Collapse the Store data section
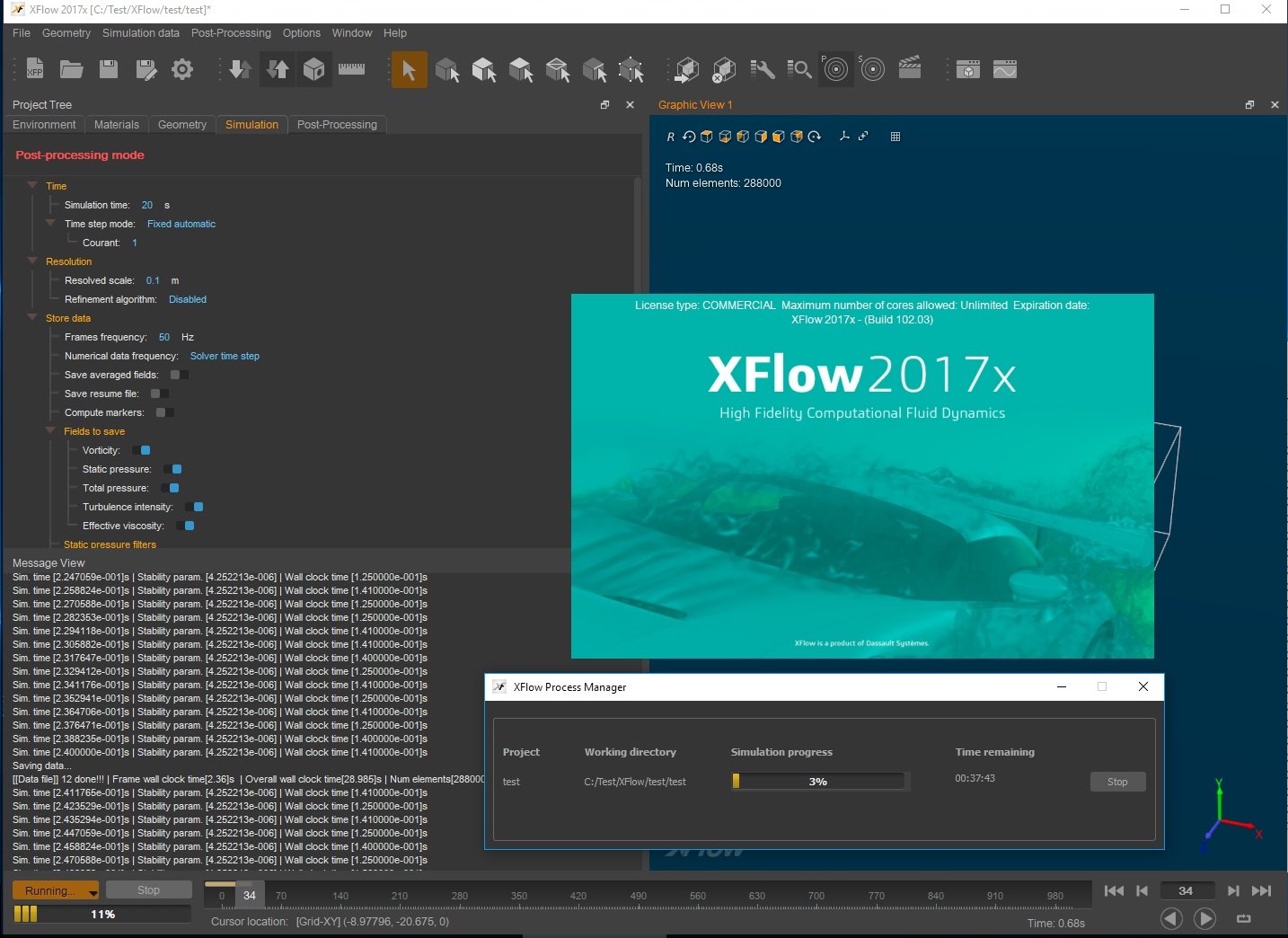The image size is (1288, 938). pyautogui.click(x=32, y=317)
